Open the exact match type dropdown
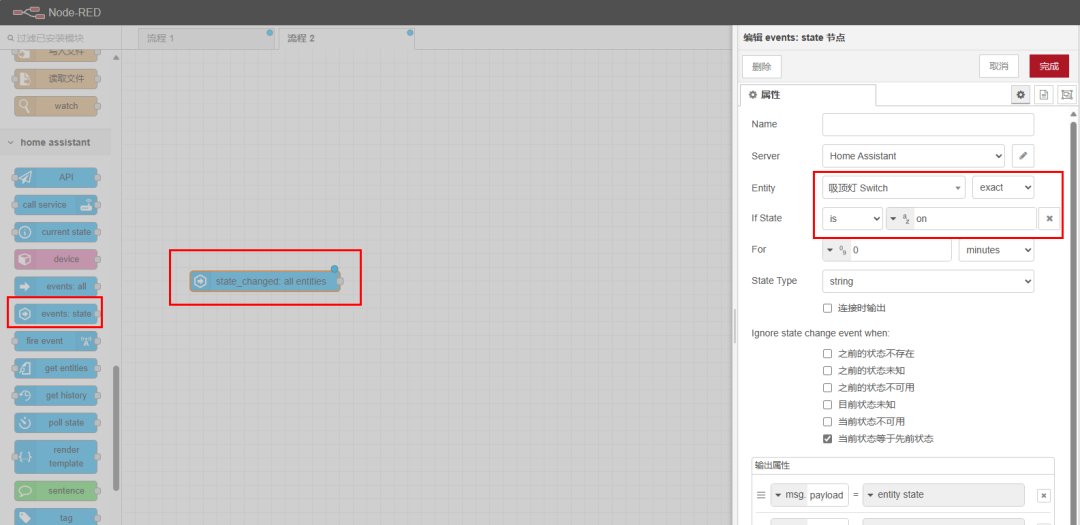The image size is (1080, 525). pos(1003,187)
